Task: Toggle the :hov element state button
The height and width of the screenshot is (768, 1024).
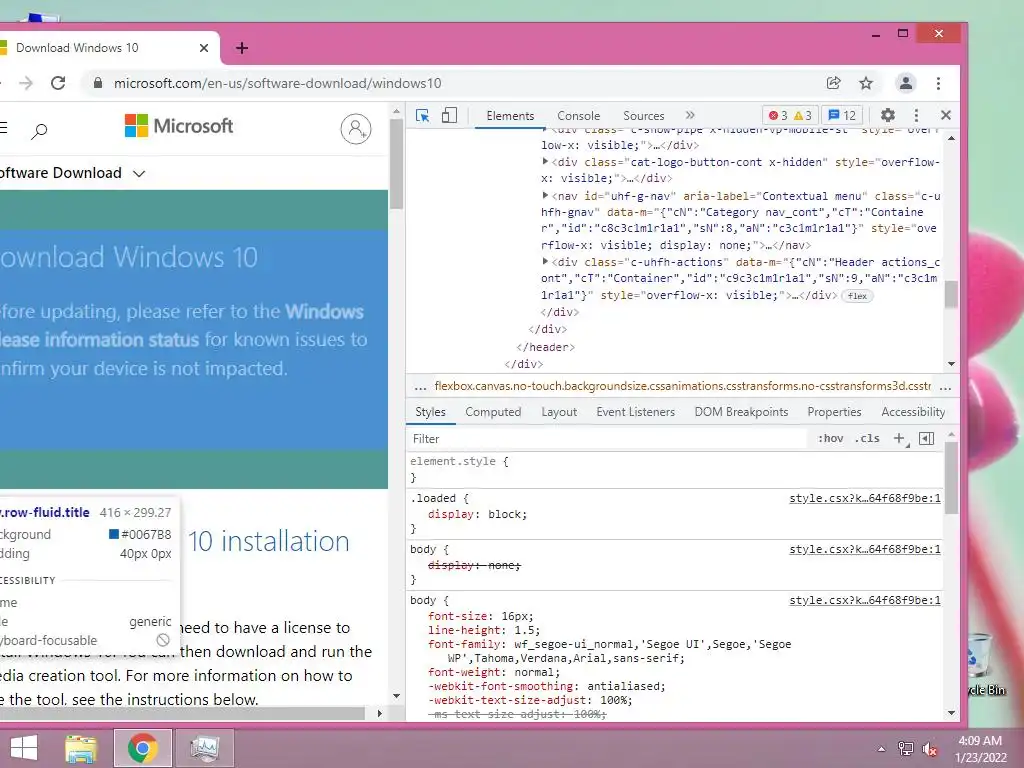Action: [x=831, y=439]
